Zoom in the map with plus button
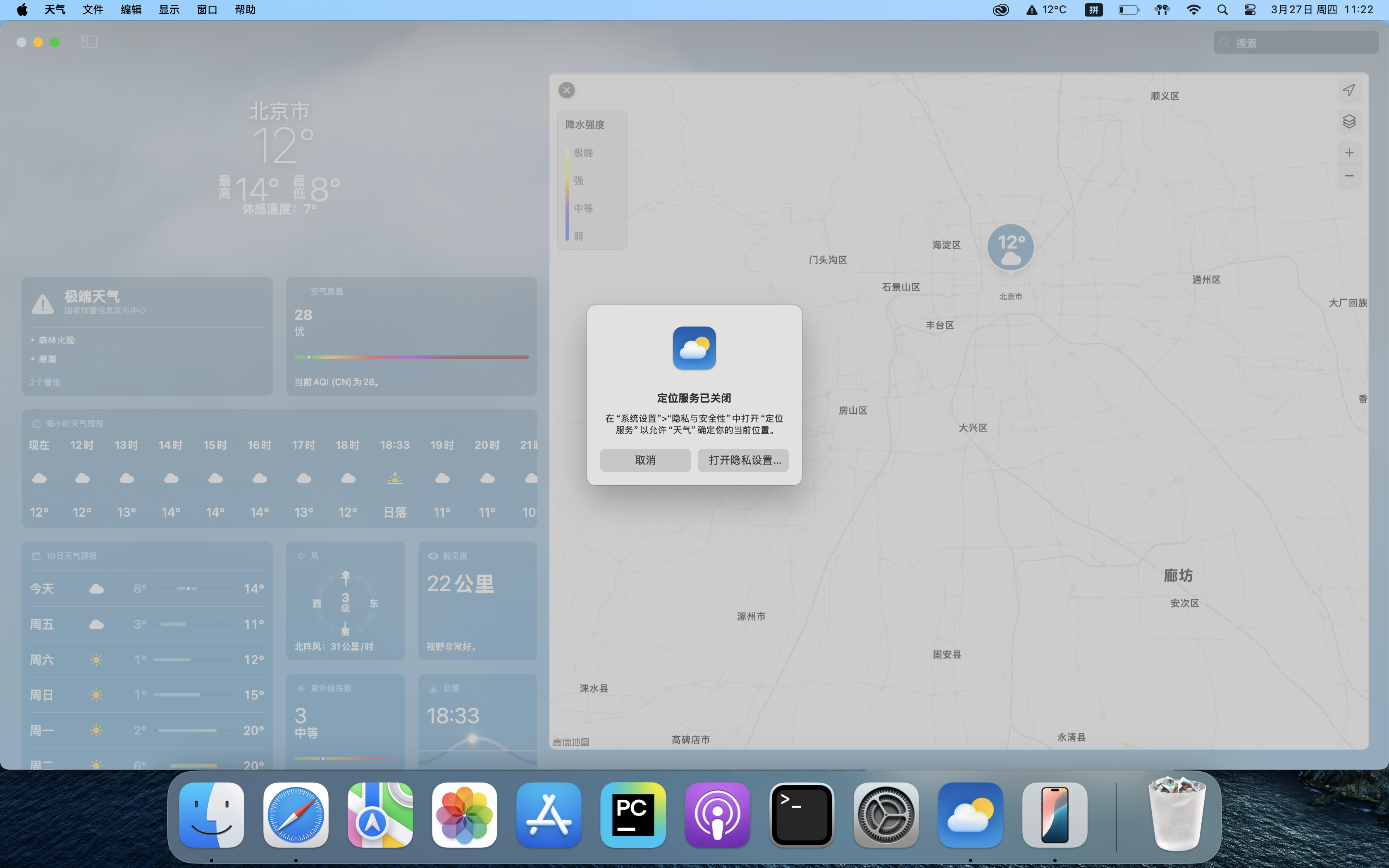This screenshot has width=1389, height=868. [x=1349, y=153]
